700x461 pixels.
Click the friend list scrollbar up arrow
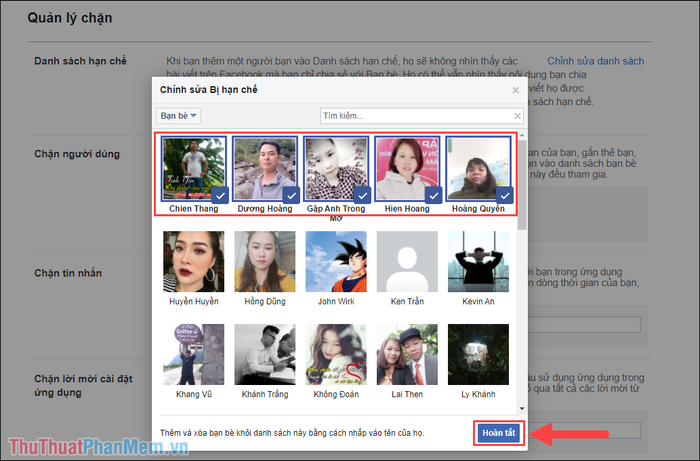[522, 135]
